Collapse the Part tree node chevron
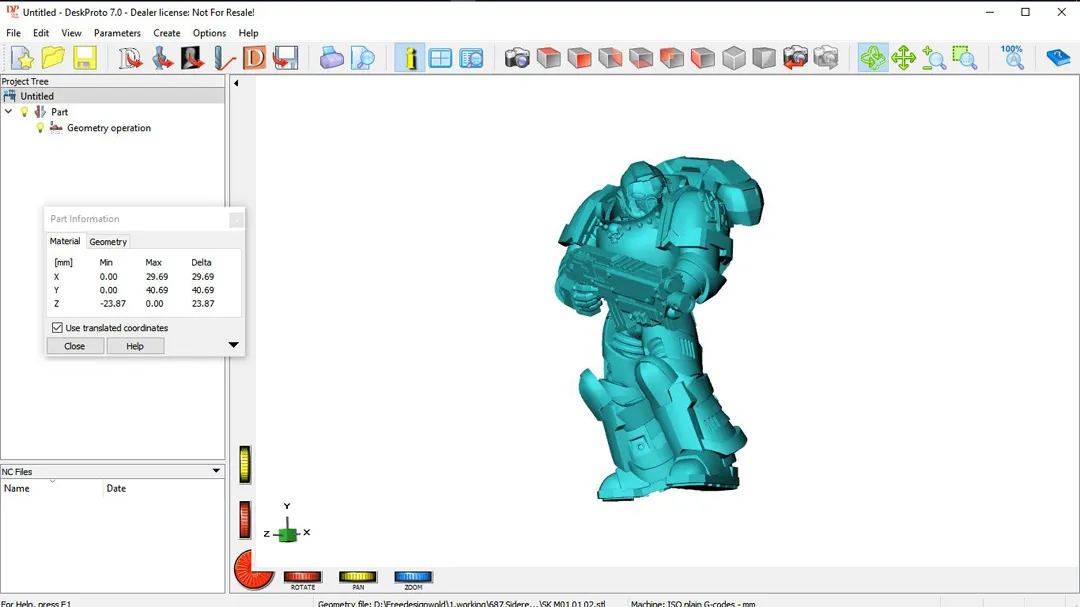 click(8, 112)
